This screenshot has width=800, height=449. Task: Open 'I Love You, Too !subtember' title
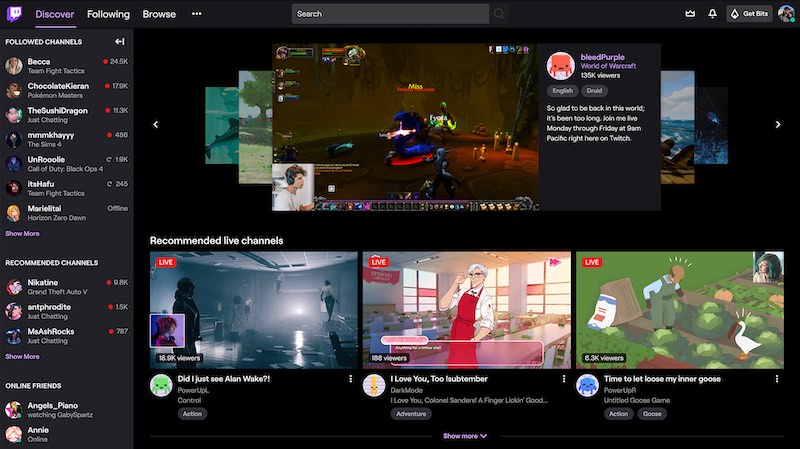point(439,379)
